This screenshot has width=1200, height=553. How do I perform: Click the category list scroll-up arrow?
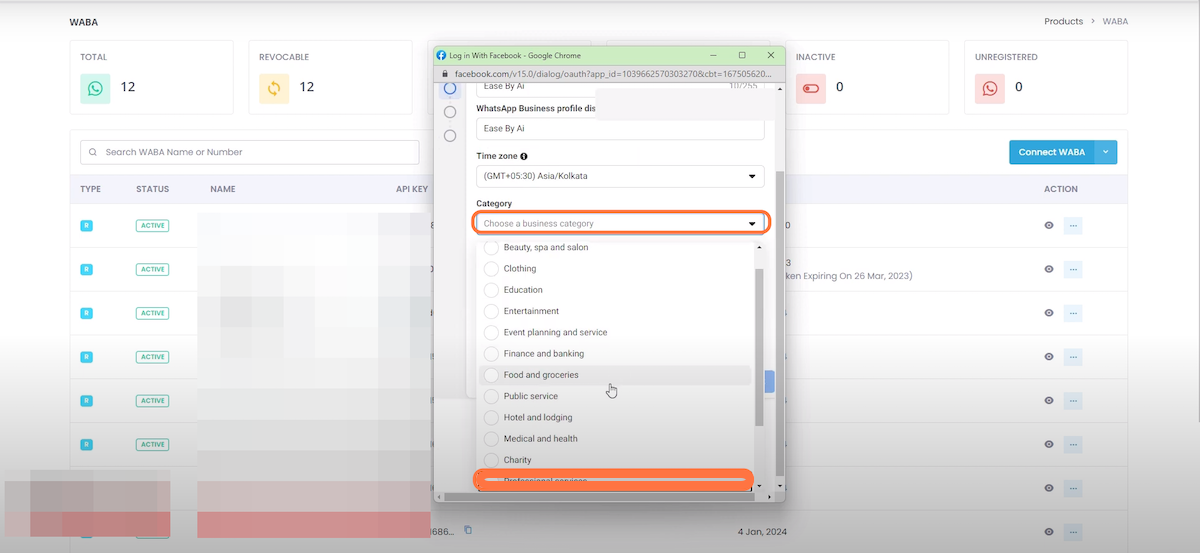coord(758,247)
